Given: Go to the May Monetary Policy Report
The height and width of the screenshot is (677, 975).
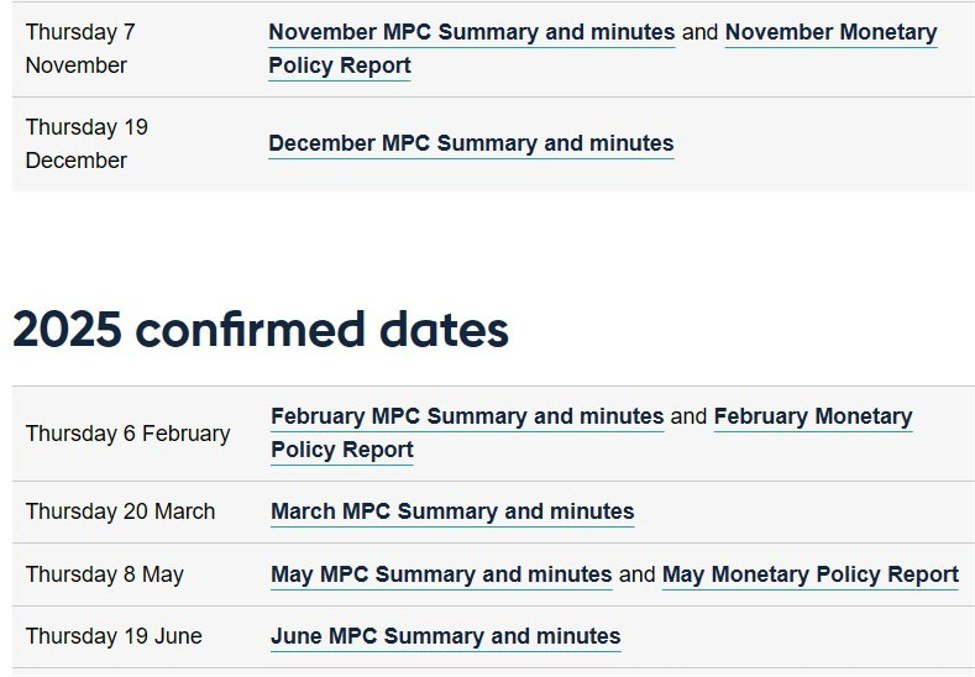Looking at the screenshot, I should coord(810,575).
